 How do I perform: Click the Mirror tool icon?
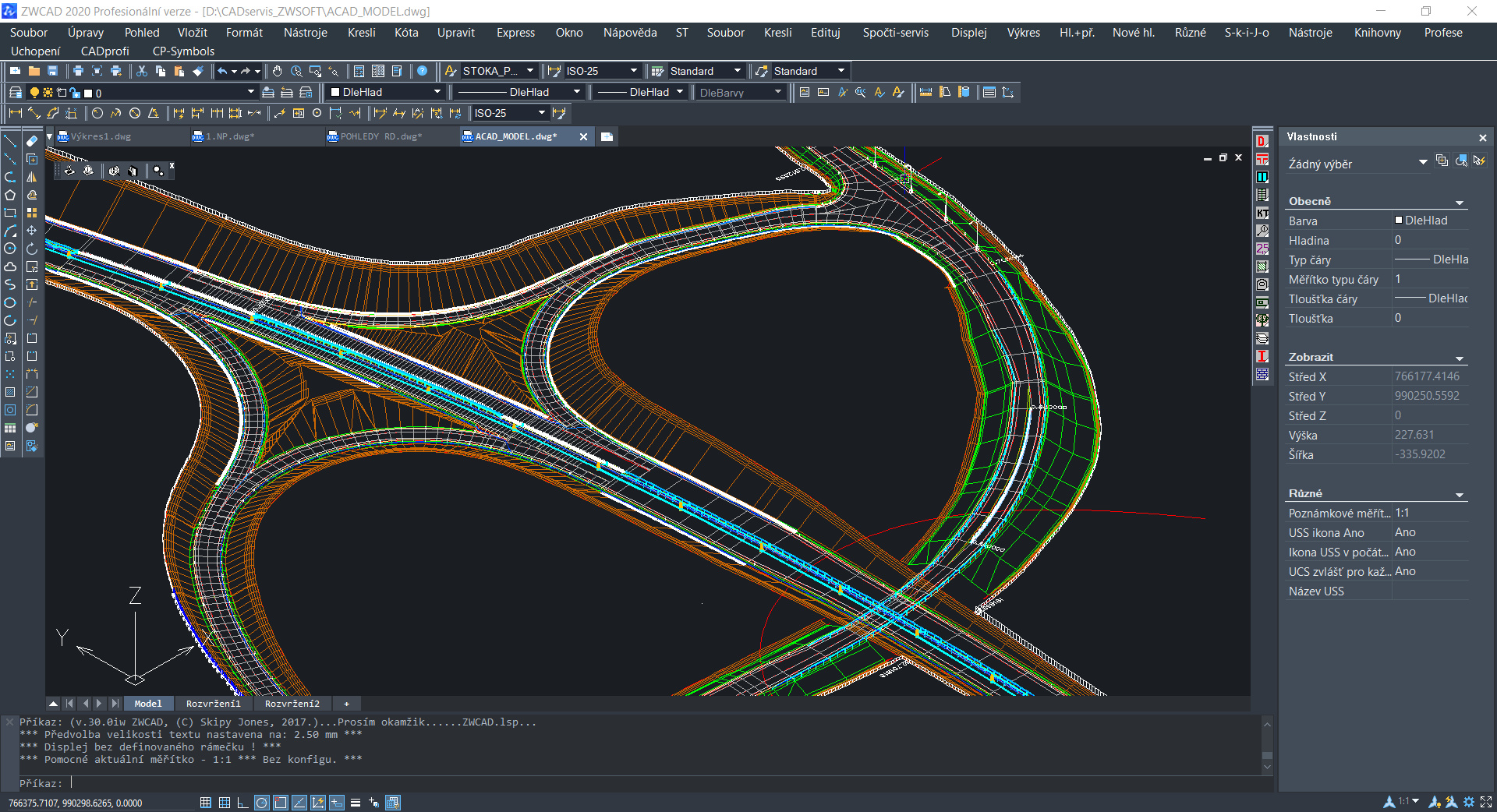click(32, 177)
